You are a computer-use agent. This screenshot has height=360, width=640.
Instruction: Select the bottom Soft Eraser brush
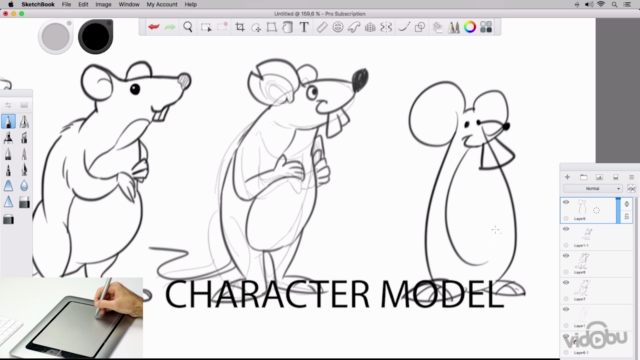pos(8,220)
